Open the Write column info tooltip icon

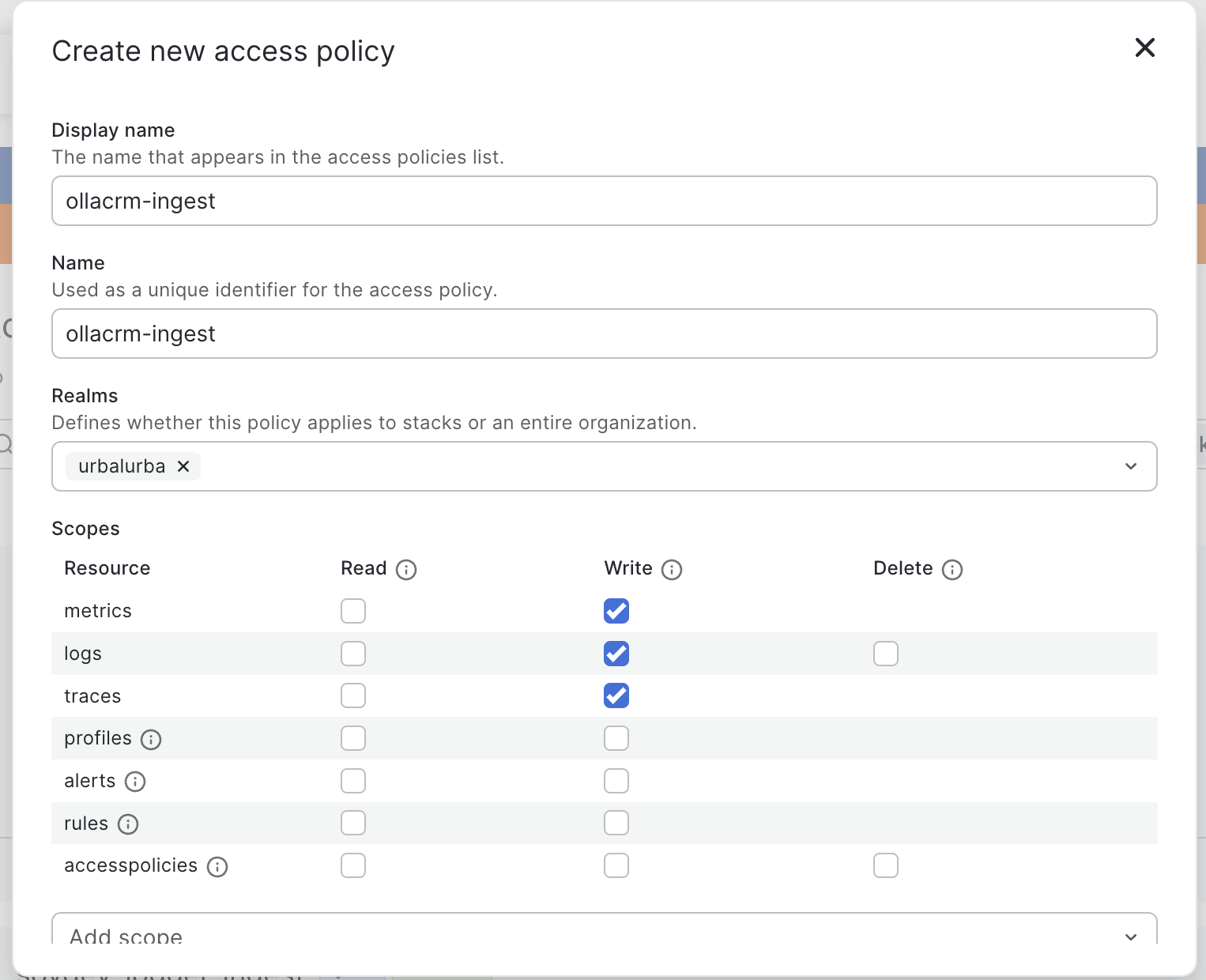[x=672, y=570]
